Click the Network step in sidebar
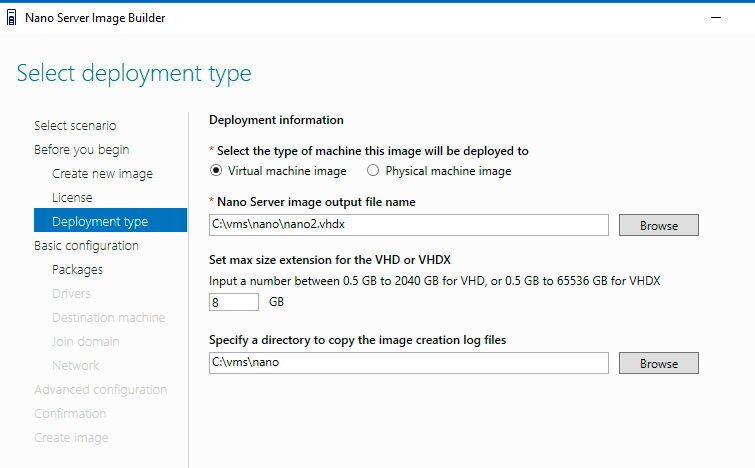755x468 pixels. pos(76,365)
